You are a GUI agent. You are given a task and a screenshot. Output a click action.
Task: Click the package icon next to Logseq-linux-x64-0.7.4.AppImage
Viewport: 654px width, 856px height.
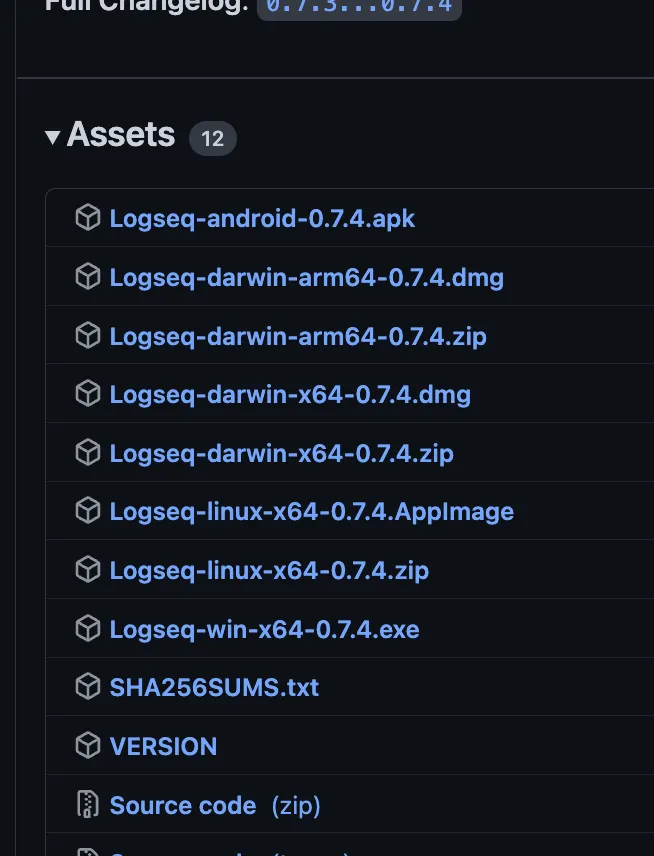click(88, 512)
